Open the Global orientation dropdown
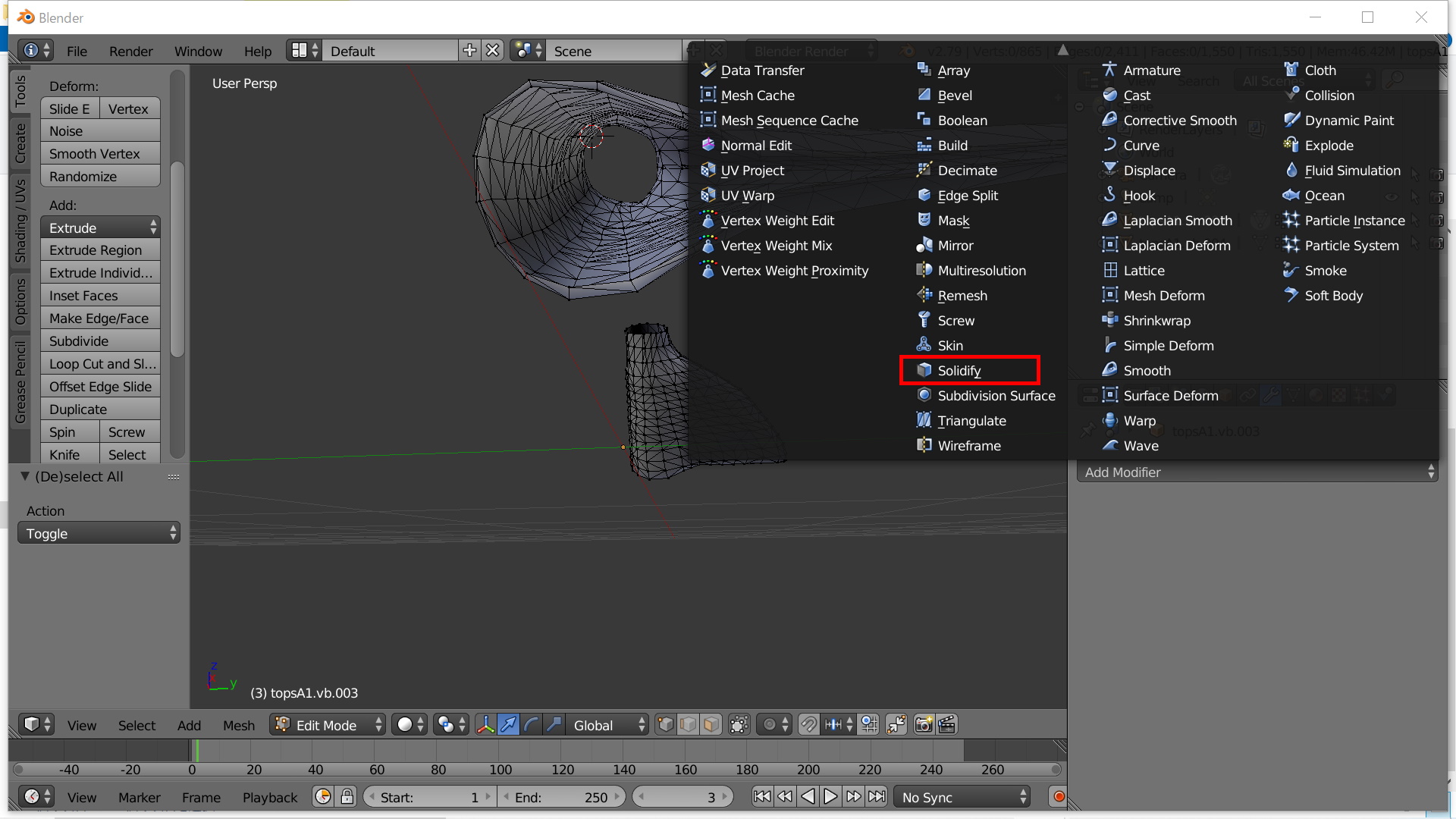The width and height of the screenshot is (1456, 819). click(x=608, y=725)
